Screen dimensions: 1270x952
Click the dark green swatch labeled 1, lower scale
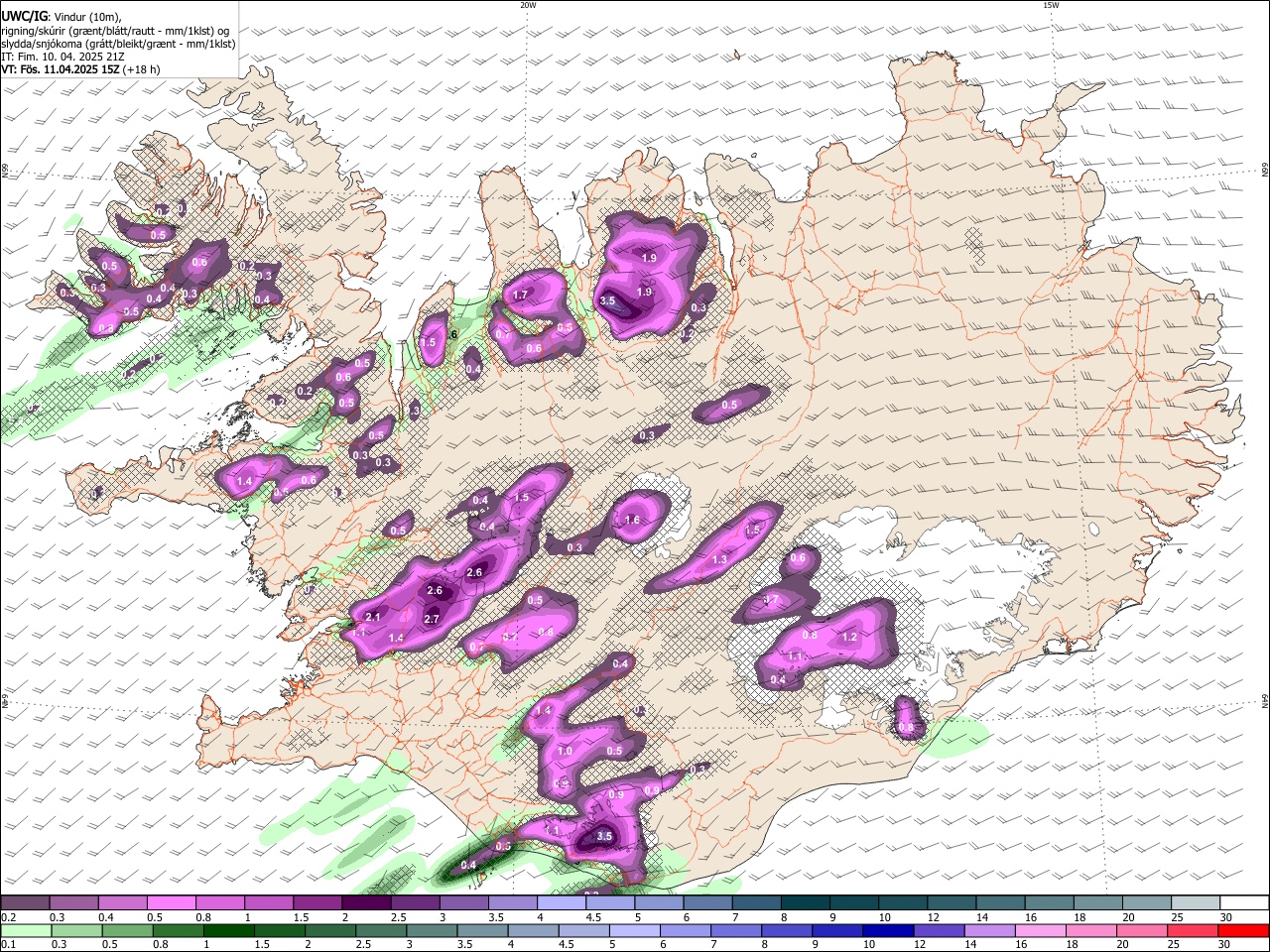pos(228,930)
